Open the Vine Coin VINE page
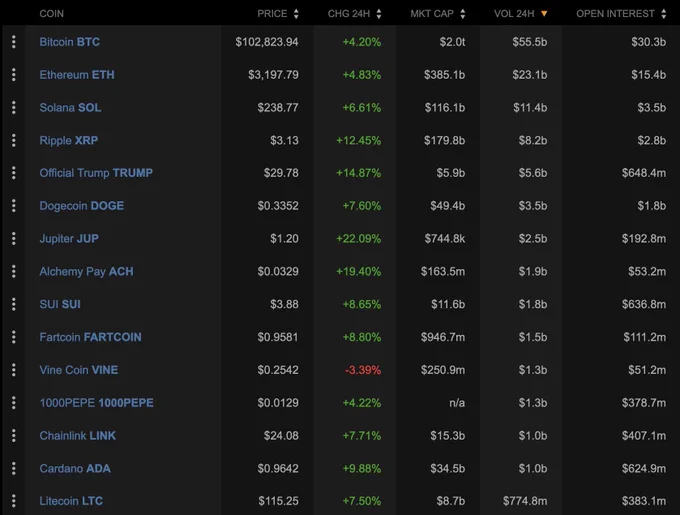This screenshot has width=680, height=515. tap(78, 370)
